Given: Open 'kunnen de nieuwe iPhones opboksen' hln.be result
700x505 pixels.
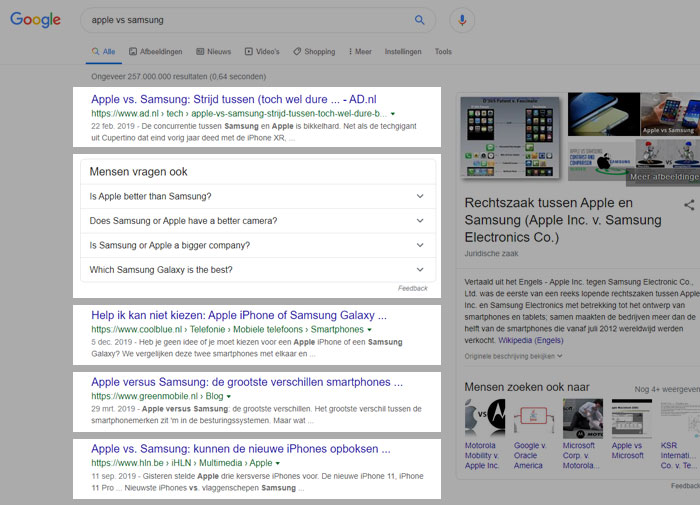Looking at the screenshot, I should pos(241,449).
